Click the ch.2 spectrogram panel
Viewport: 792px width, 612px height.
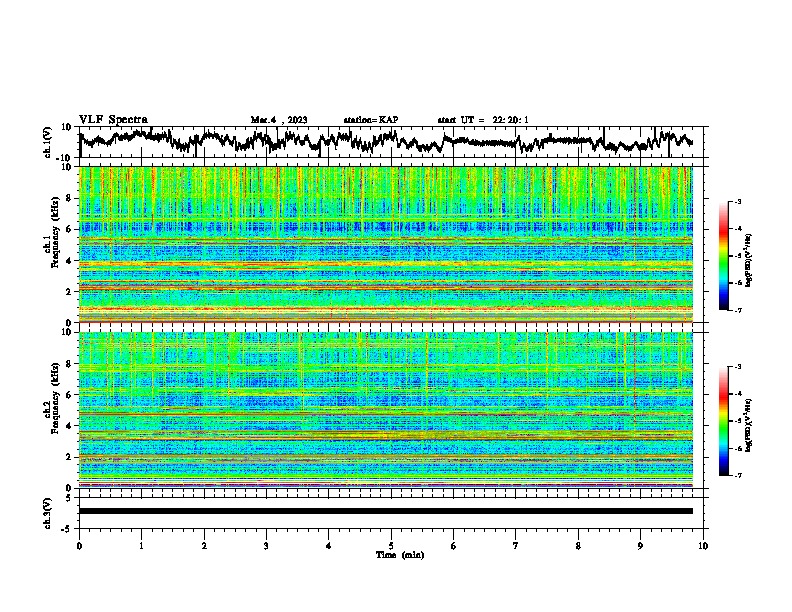[386, 410]
